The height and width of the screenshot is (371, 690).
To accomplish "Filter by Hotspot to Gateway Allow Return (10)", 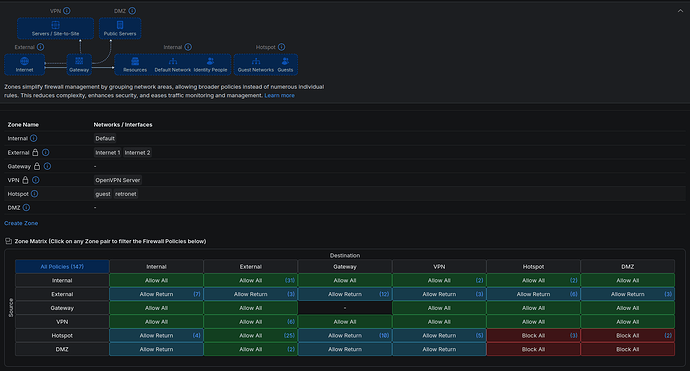I will click(x=345, y=335).
